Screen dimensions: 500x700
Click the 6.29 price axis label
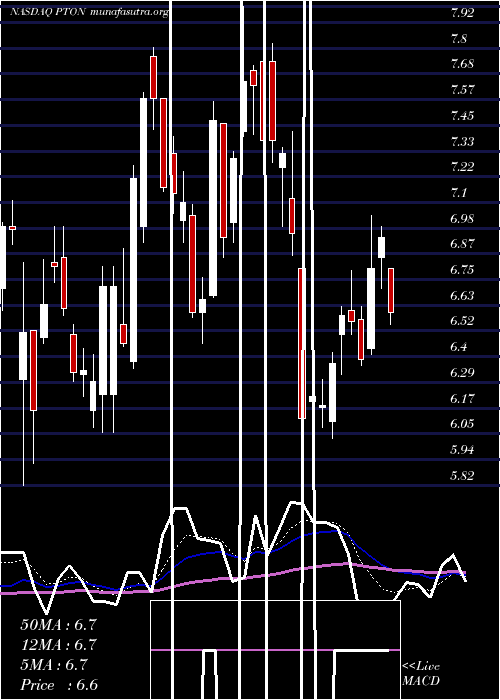point(462,373)
